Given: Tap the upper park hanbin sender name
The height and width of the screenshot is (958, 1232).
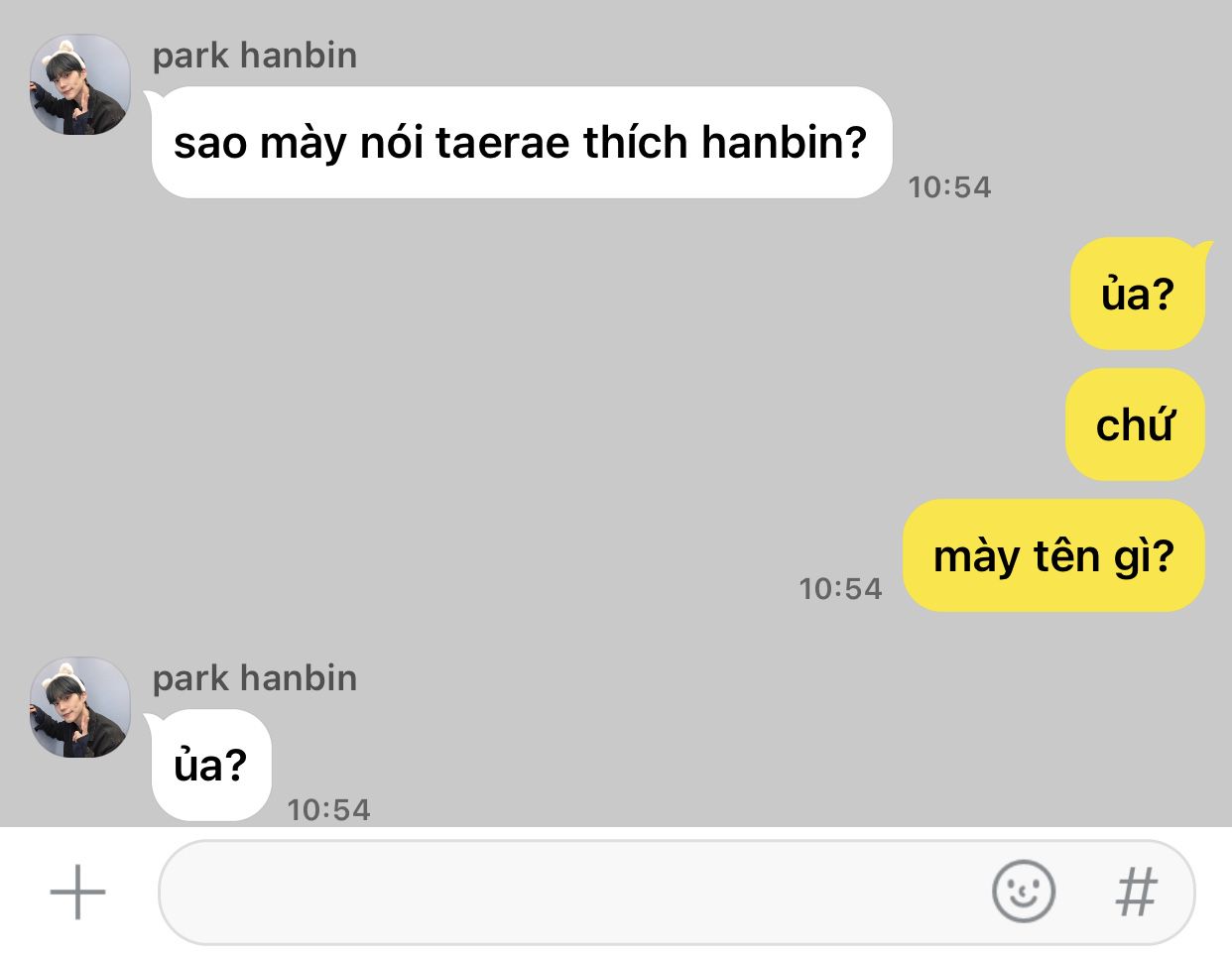Looking at the screenshot, I should [x=255, y=56].
